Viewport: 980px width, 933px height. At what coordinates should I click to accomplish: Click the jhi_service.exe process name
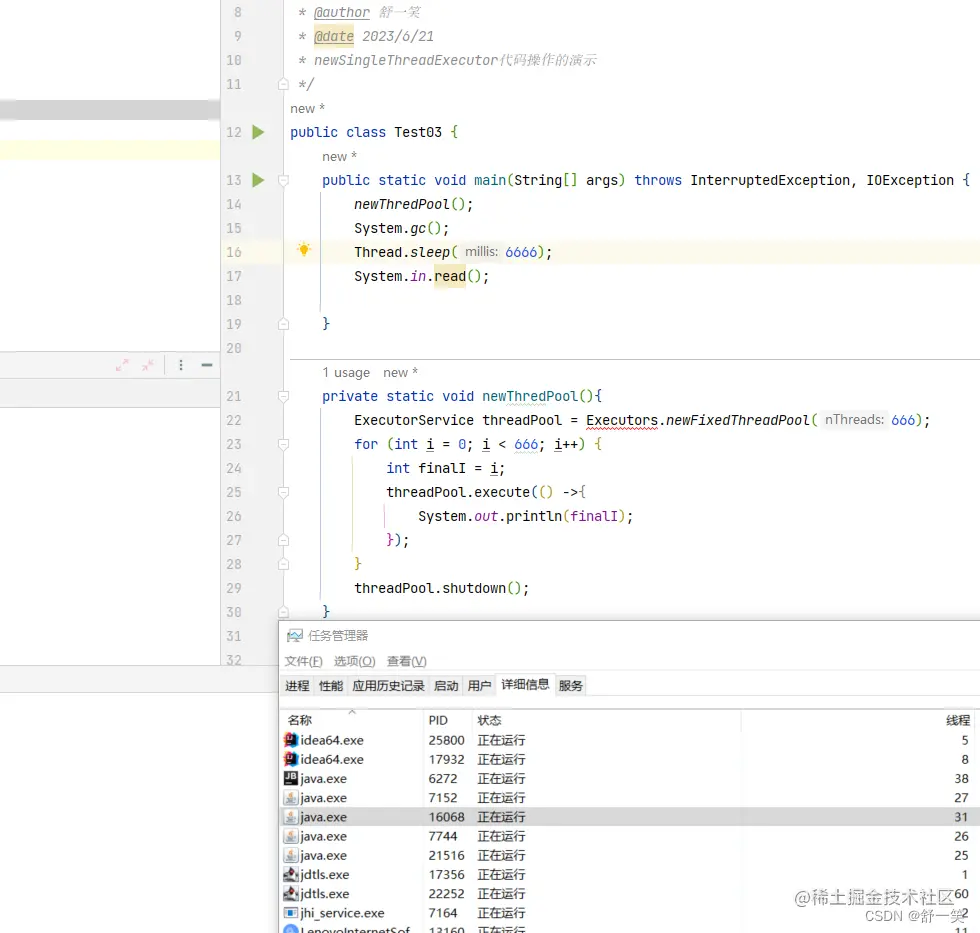click(x=342, y=913)
